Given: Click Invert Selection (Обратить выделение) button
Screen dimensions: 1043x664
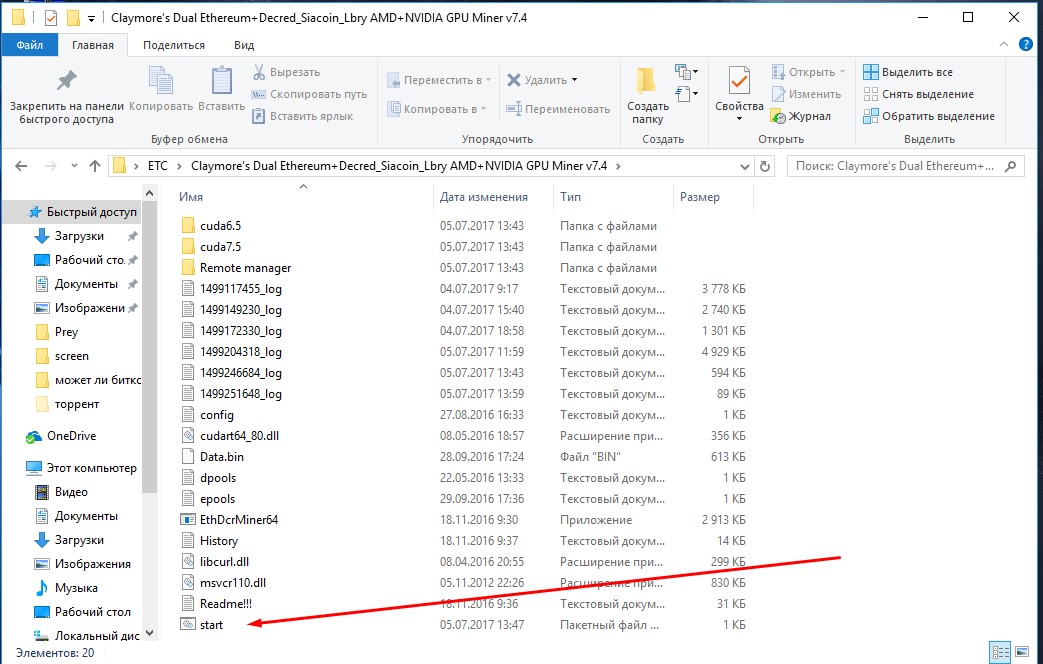Looking at the screenshot, I should coord(928,116).
